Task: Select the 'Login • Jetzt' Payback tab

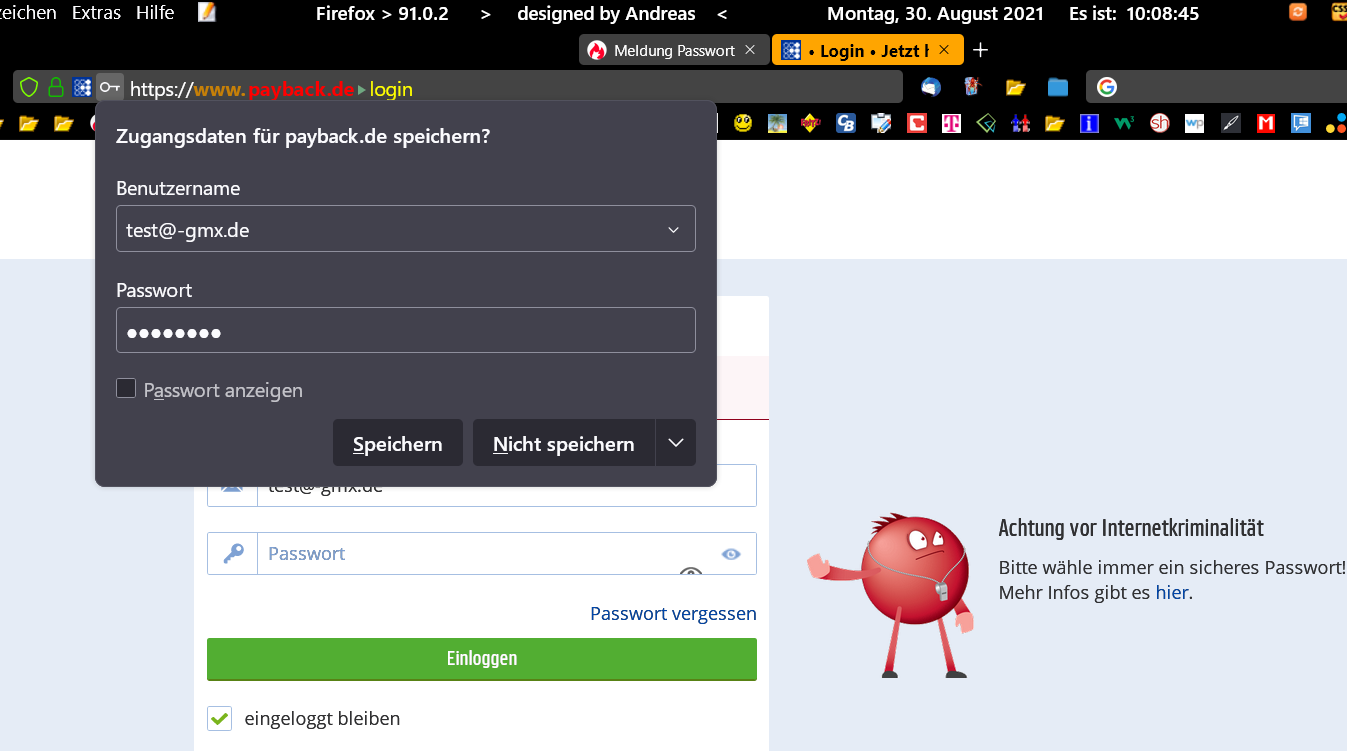Action: (x=868, y=50)
